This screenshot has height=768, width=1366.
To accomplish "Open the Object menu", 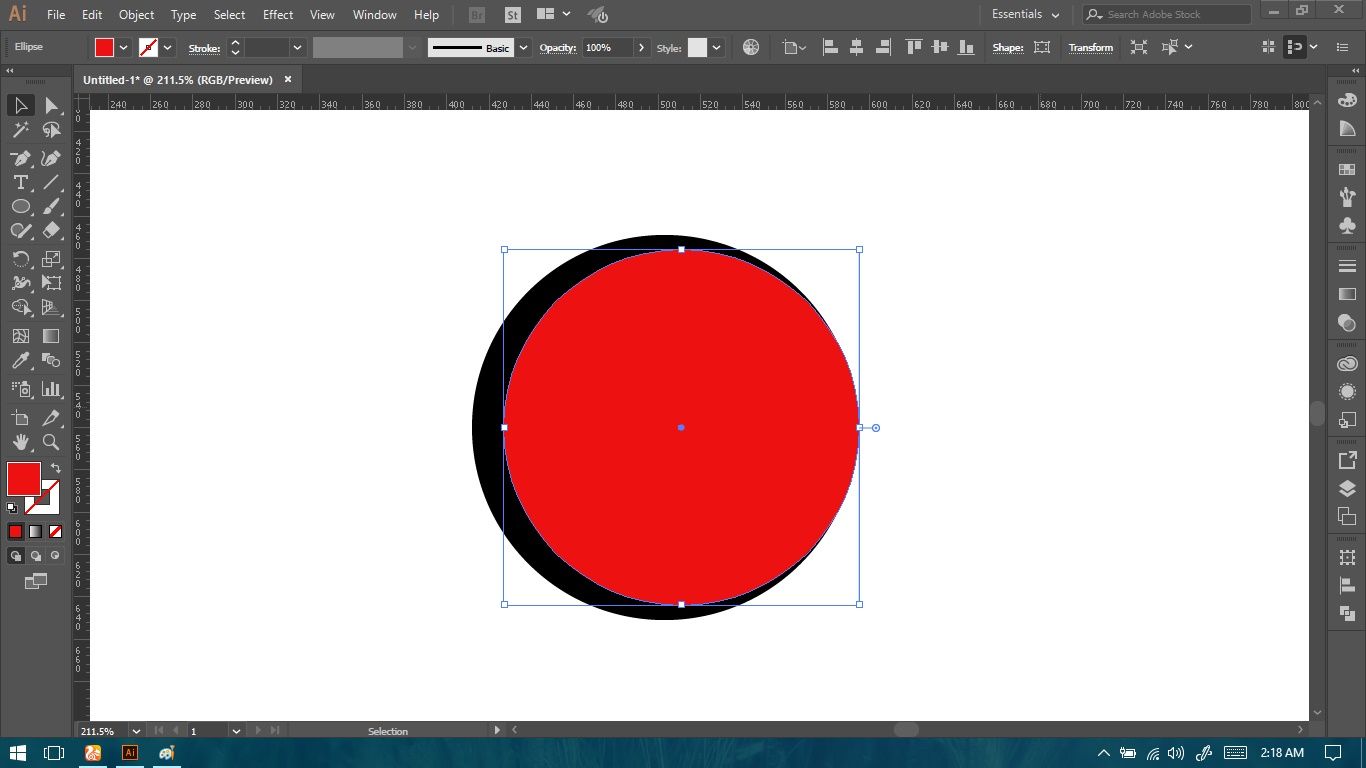I will click(136, 15).
